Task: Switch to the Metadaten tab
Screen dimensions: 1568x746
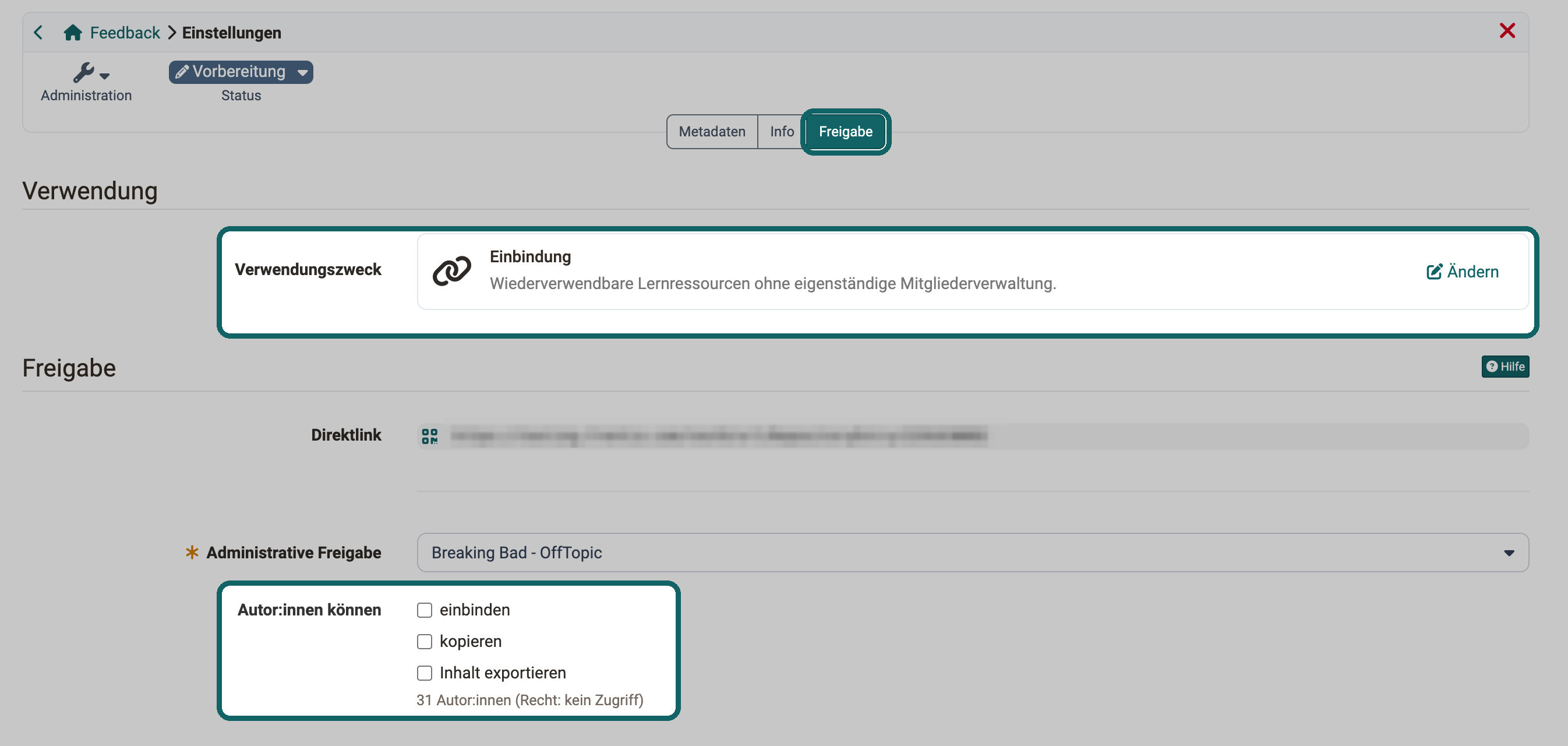Action: (x=712, y=132)
